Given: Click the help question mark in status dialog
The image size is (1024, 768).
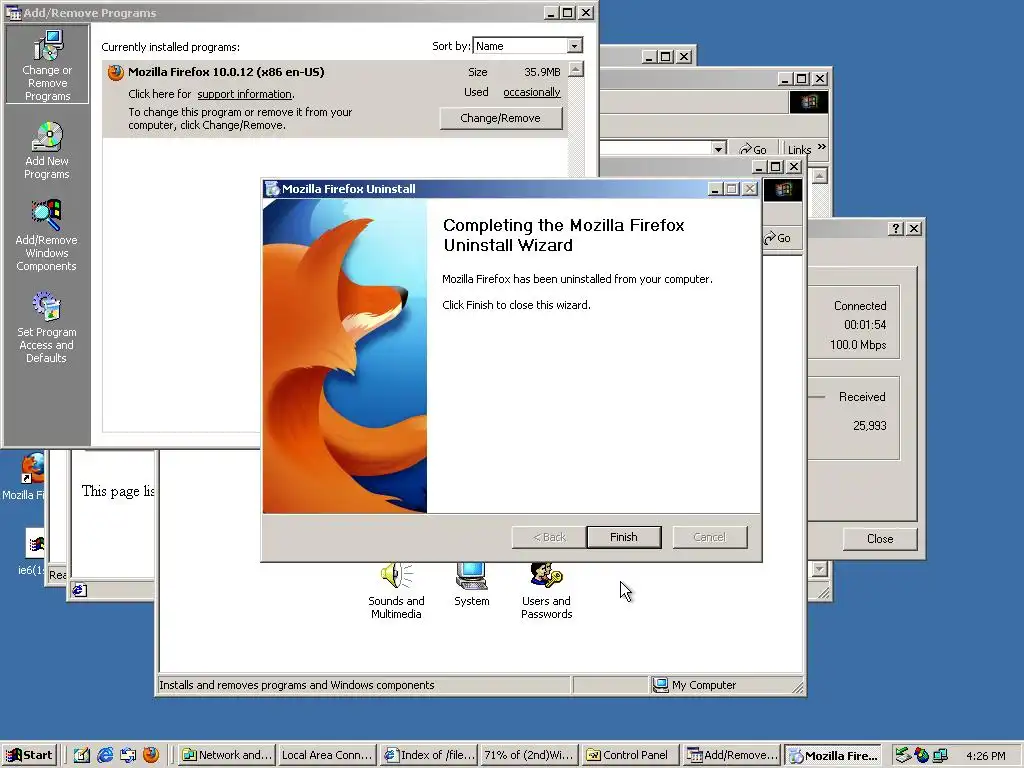Looking at the screenshot, I should 896,229.
